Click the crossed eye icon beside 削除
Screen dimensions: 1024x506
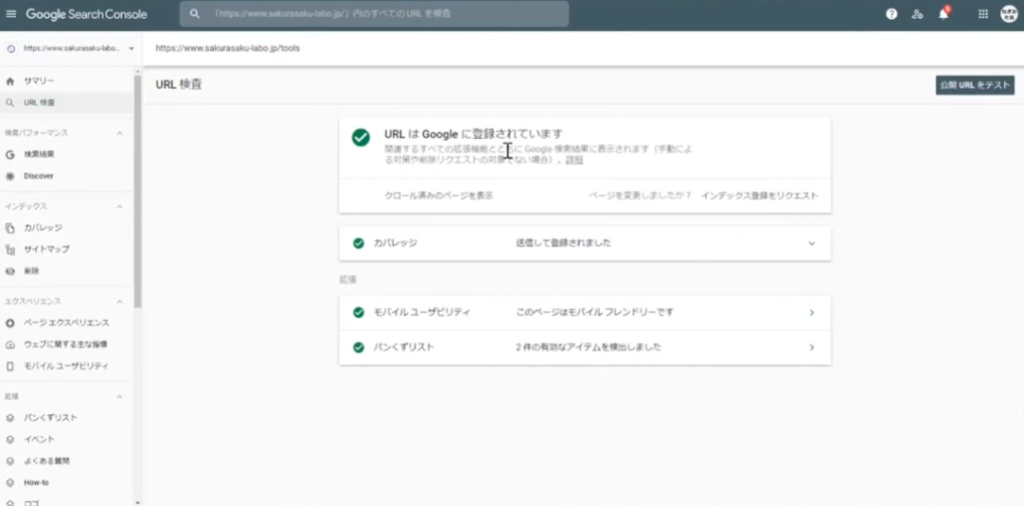[10, 271]
